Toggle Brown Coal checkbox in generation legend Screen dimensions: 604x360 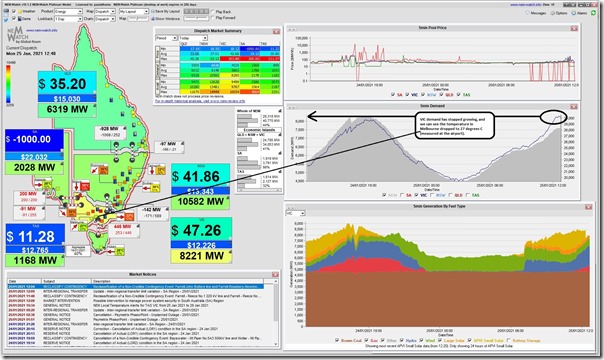[x=337, y=340]
